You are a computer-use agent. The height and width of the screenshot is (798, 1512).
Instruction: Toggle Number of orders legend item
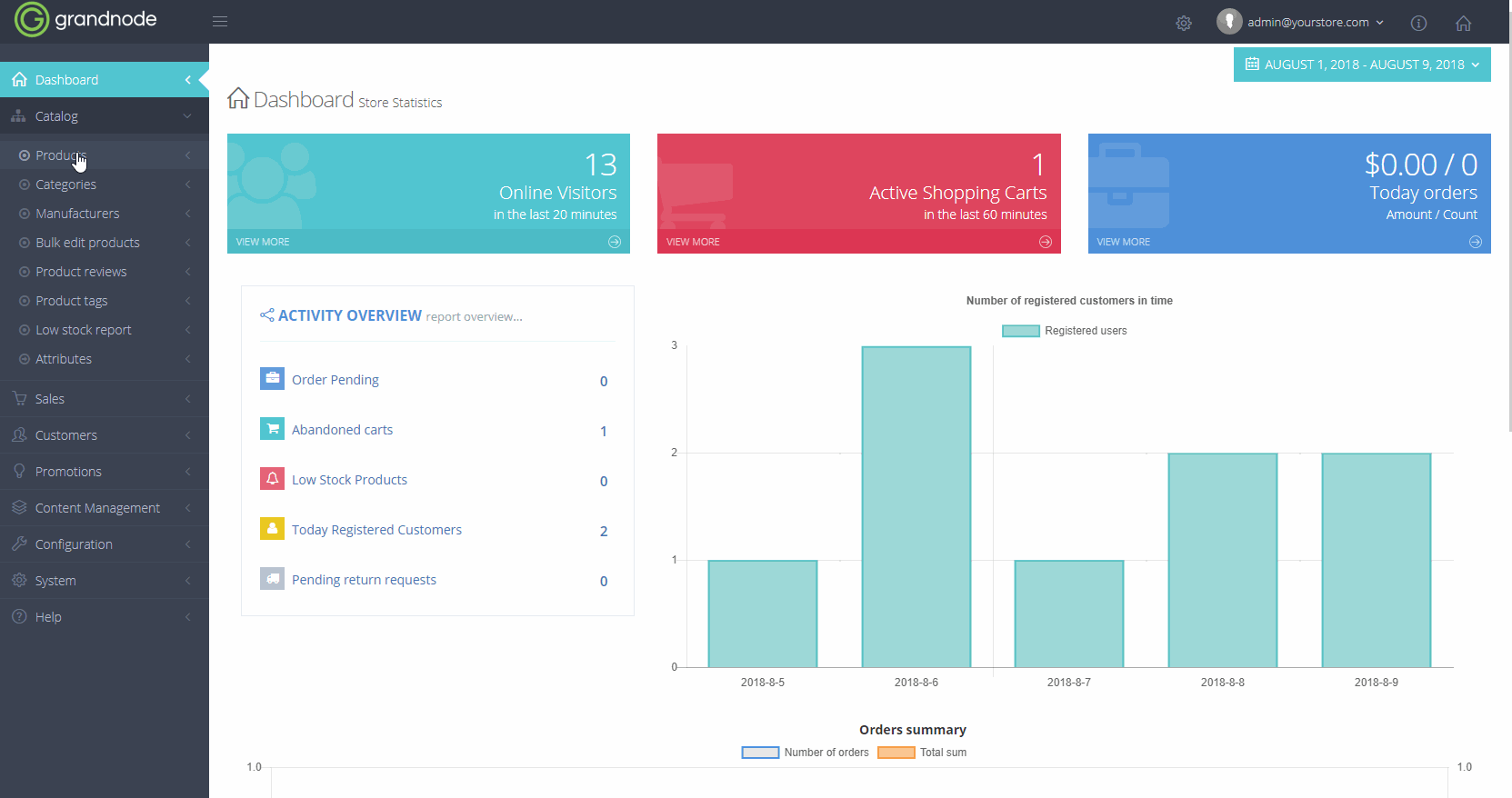pos(806,753)
